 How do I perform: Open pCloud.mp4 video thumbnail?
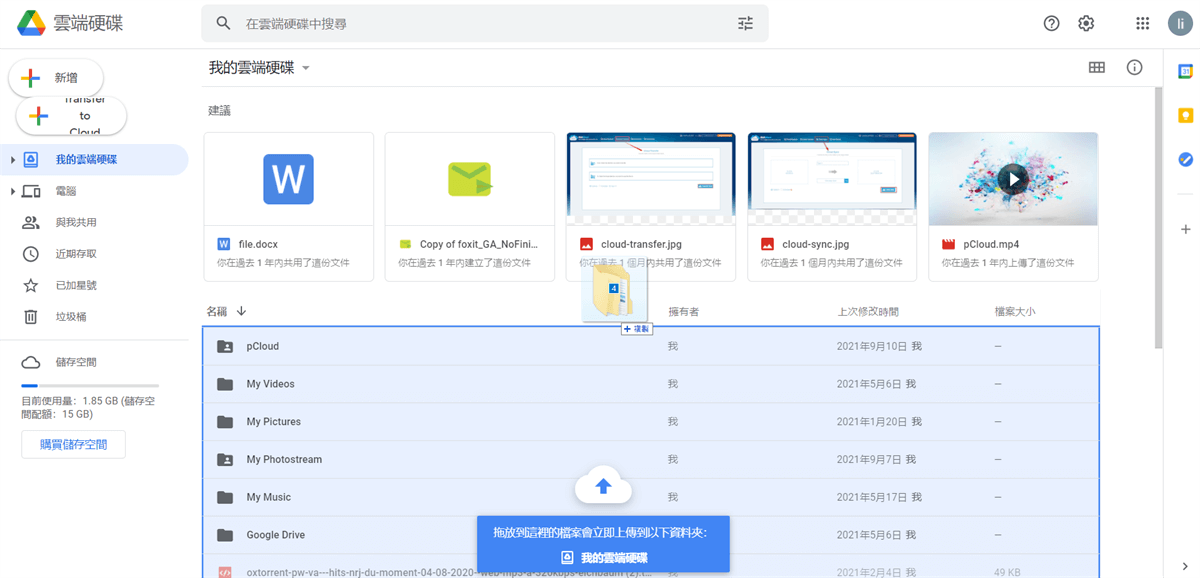click(1013, 180)
